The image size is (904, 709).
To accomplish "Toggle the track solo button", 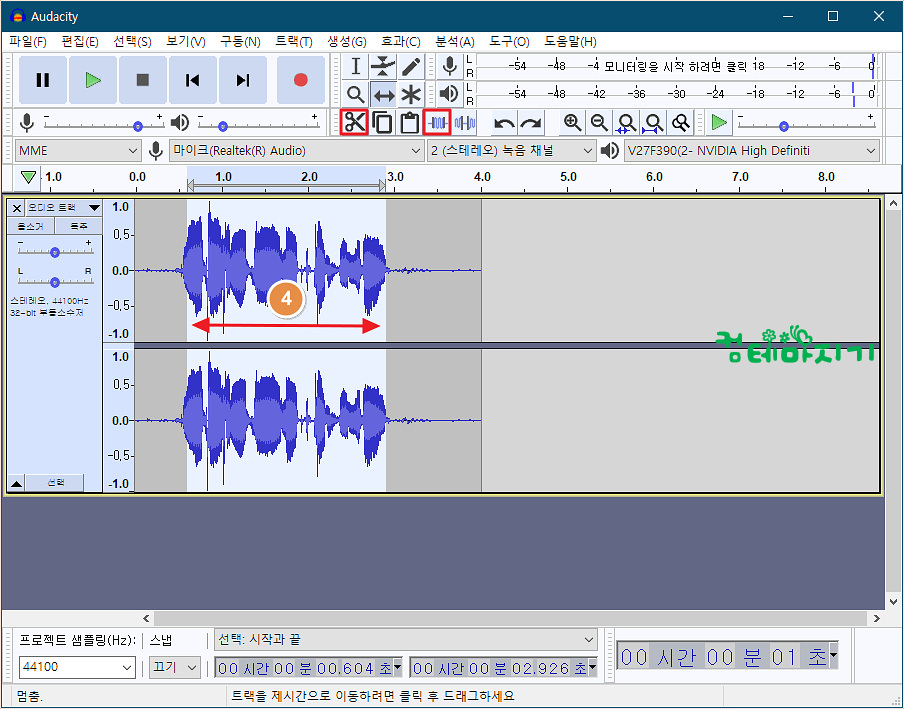I will 79,227.
